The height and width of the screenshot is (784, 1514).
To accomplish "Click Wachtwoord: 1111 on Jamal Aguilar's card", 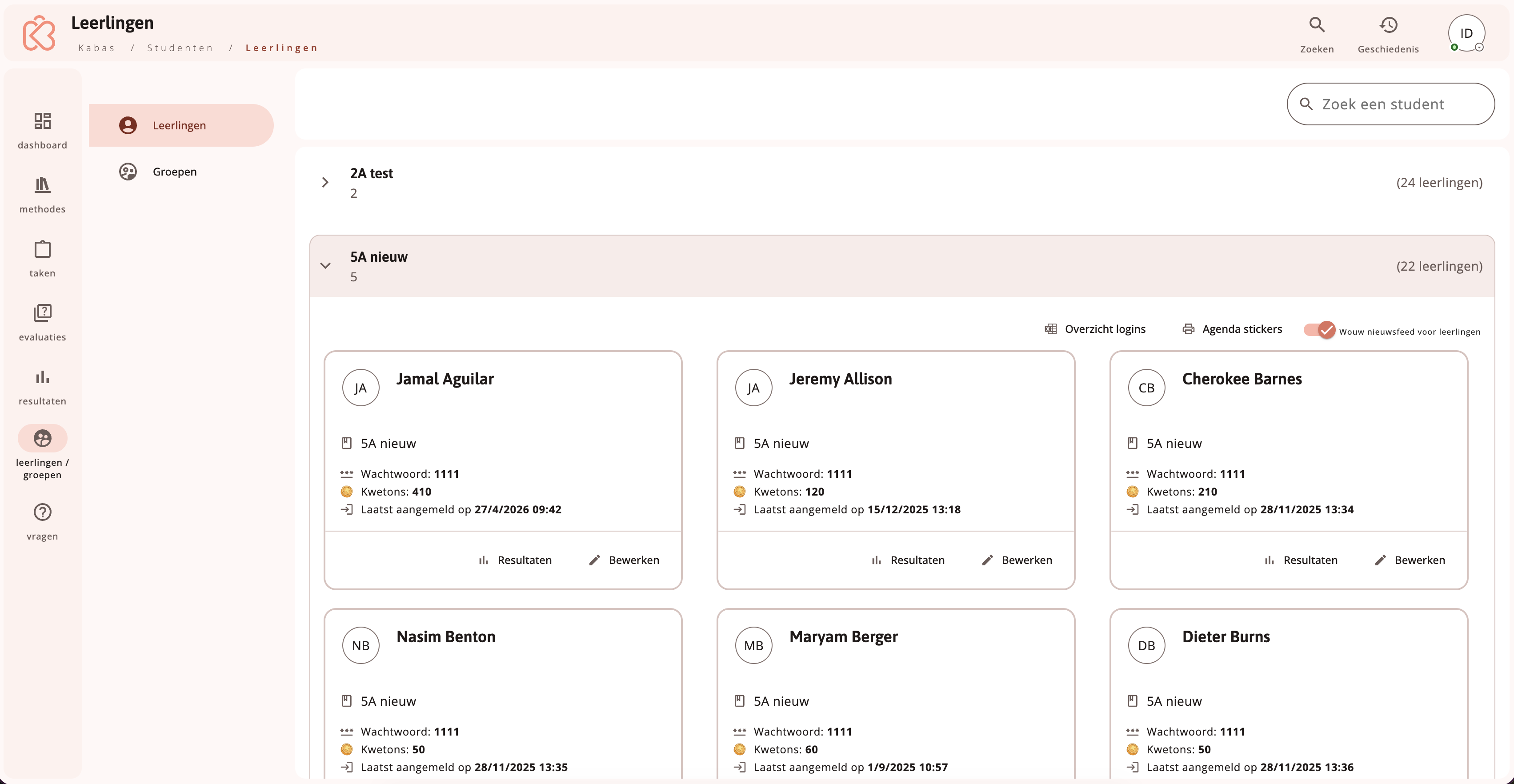I will (410, 474).
